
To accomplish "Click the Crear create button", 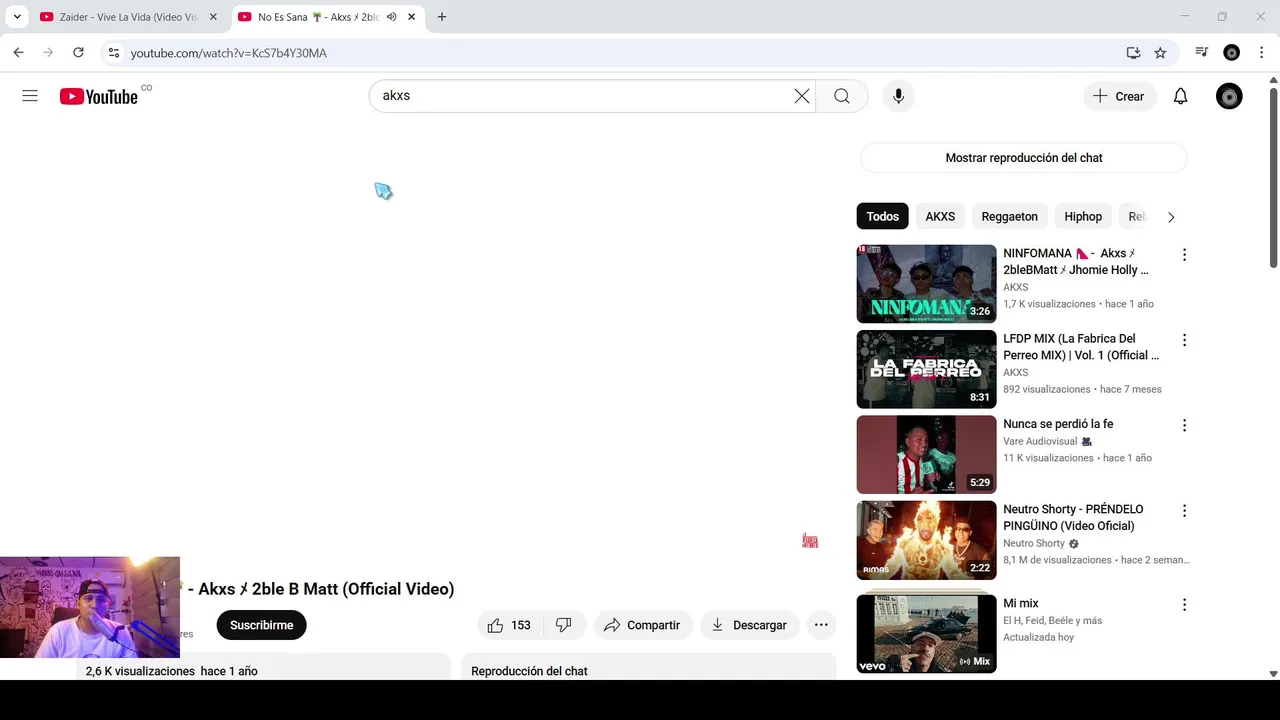I will pyautogui.click(x=1119, y=96).
